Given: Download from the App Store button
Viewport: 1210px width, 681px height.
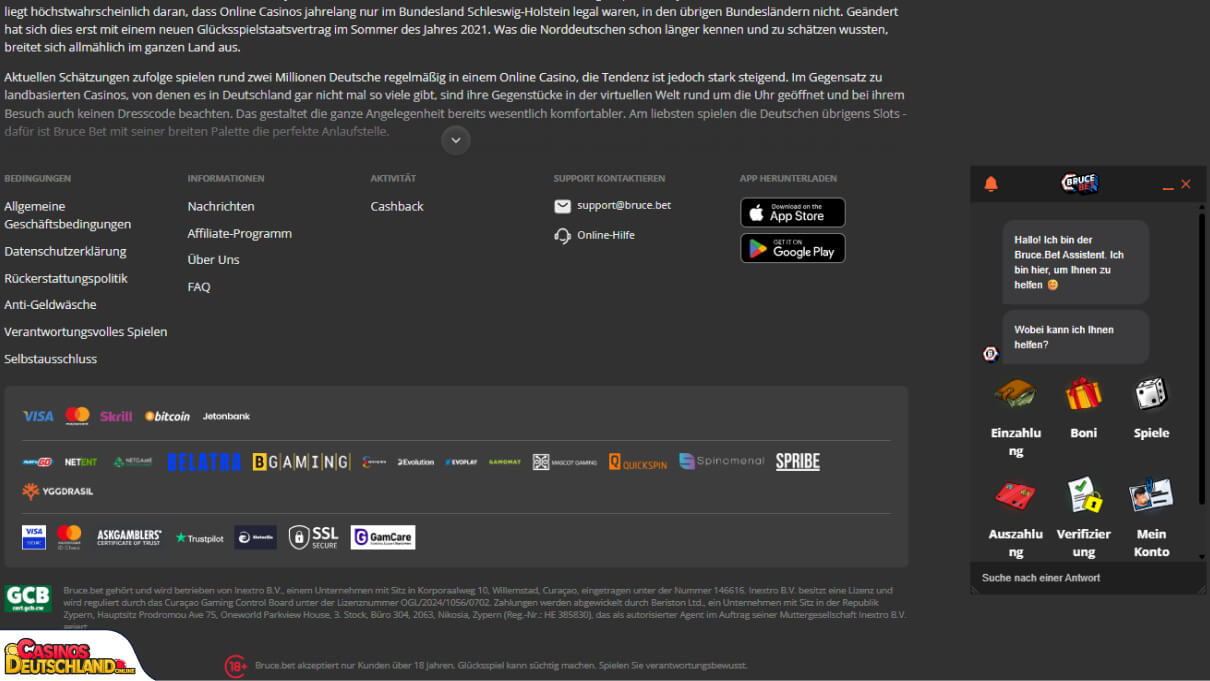Looking at the screenshot, I should click(x=792, y=212).
